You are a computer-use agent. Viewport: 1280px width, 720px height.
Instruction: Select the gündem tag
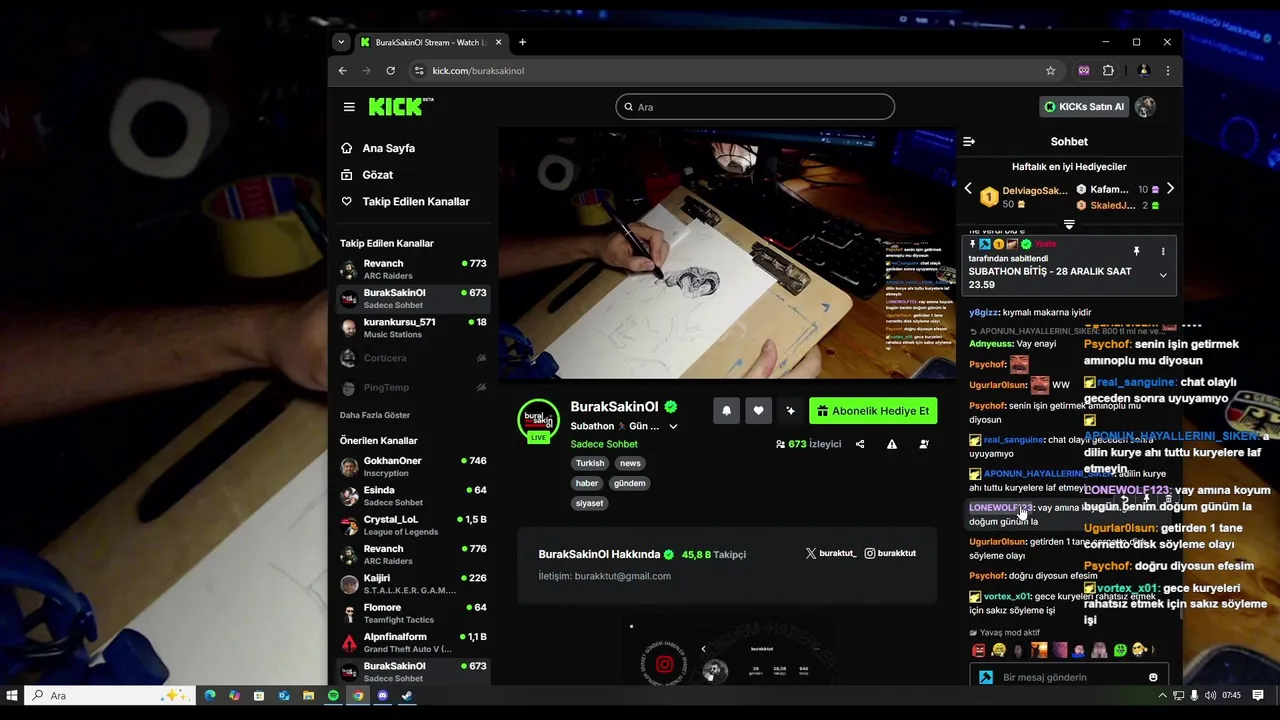(x=630, y=483)
